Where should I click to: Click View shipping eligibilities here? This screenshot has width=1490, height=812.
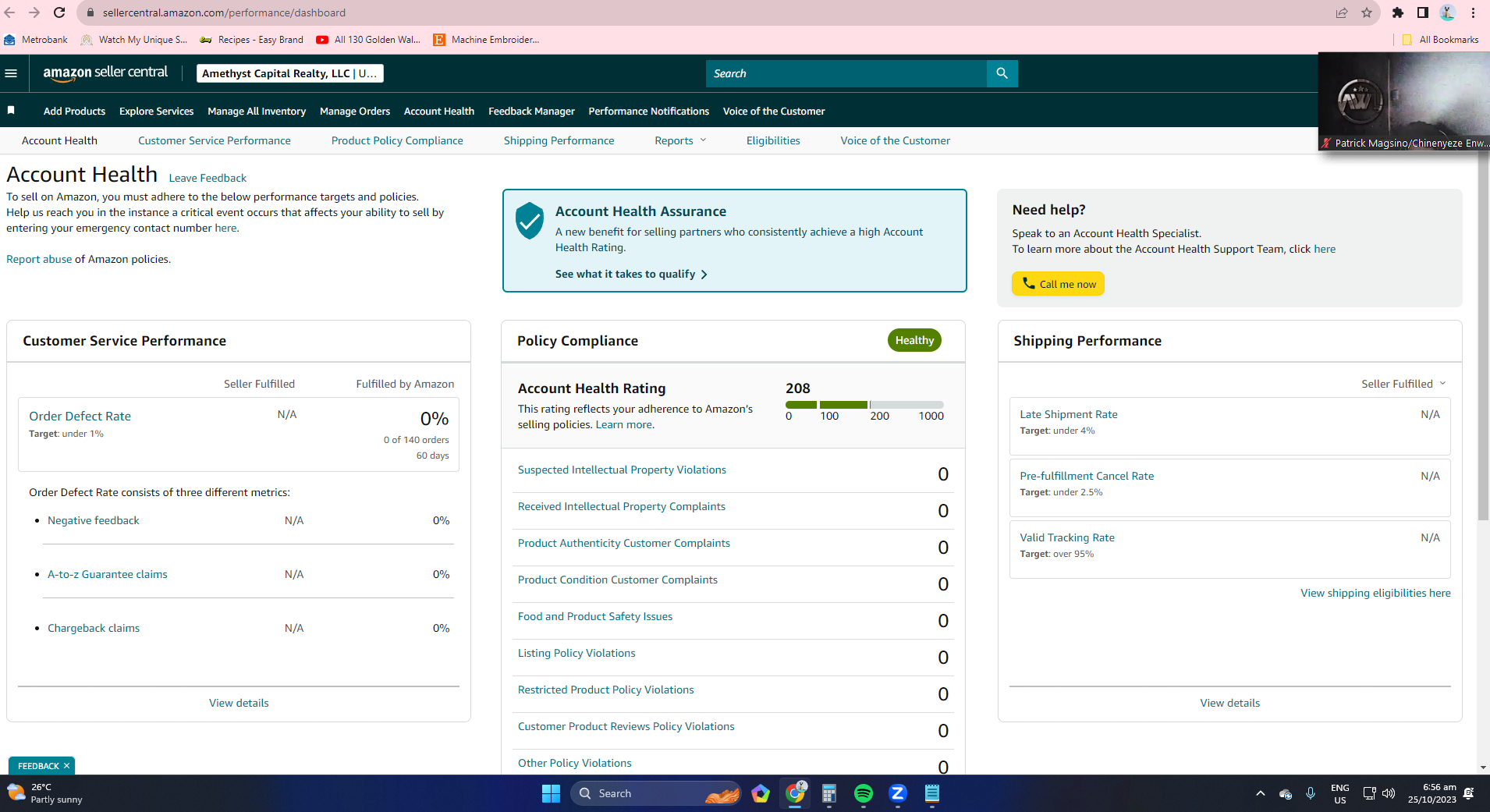(1375, 593)
